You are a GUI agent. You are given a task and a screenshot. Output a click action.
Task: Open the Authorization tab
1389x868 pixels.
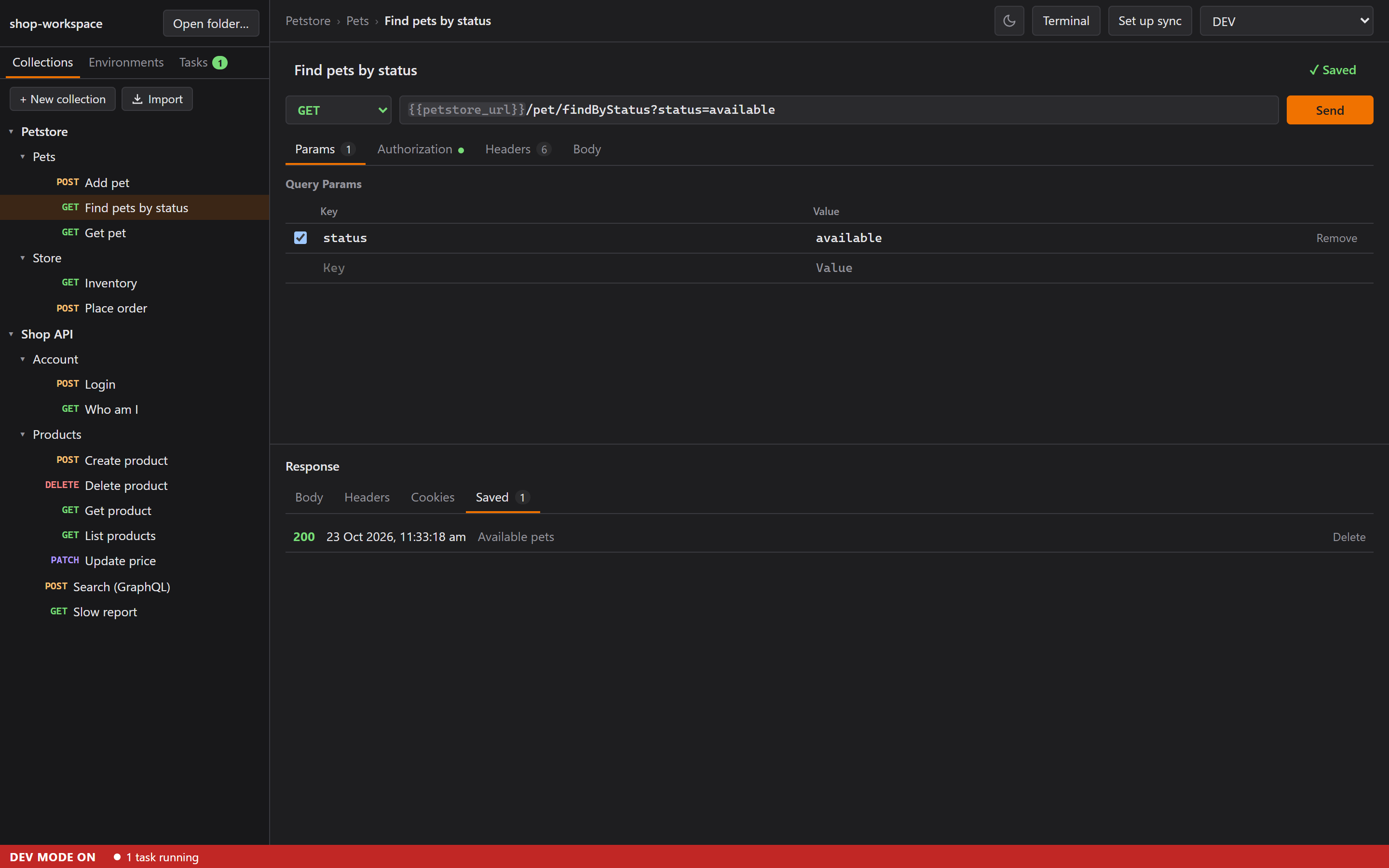point(420,149)
